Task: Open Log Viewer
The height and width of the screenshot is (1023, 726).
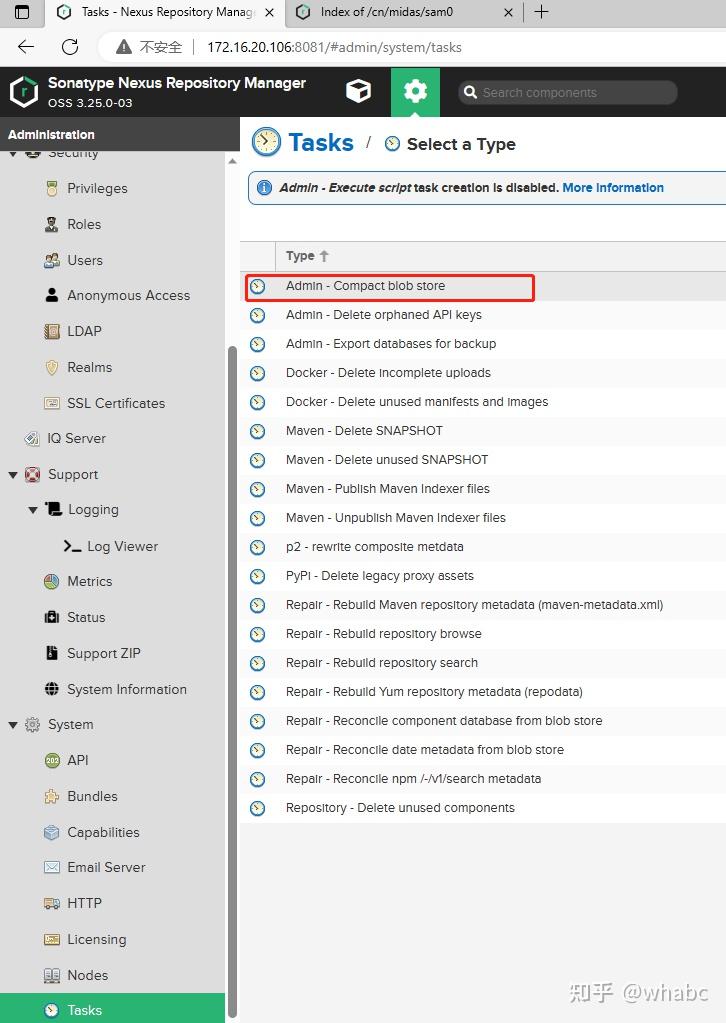Action: coord(123,546)
